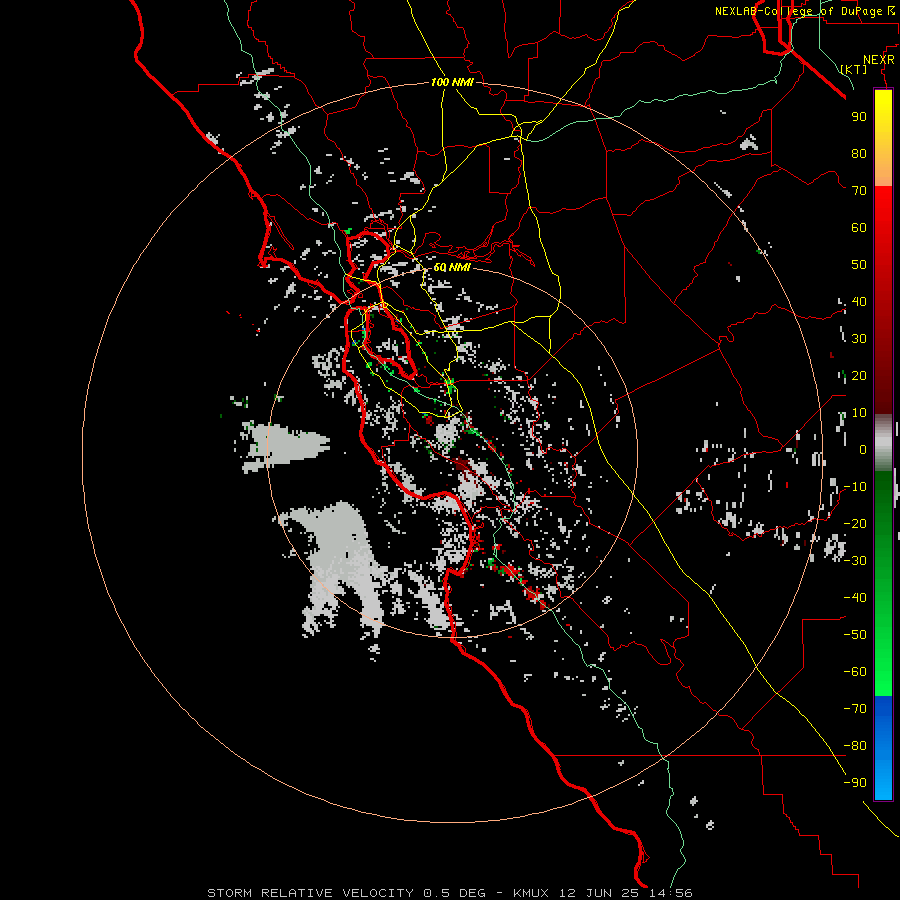Click the 70 value on the velocity scale
The image size is (900, 900).
tap(859, 191)
